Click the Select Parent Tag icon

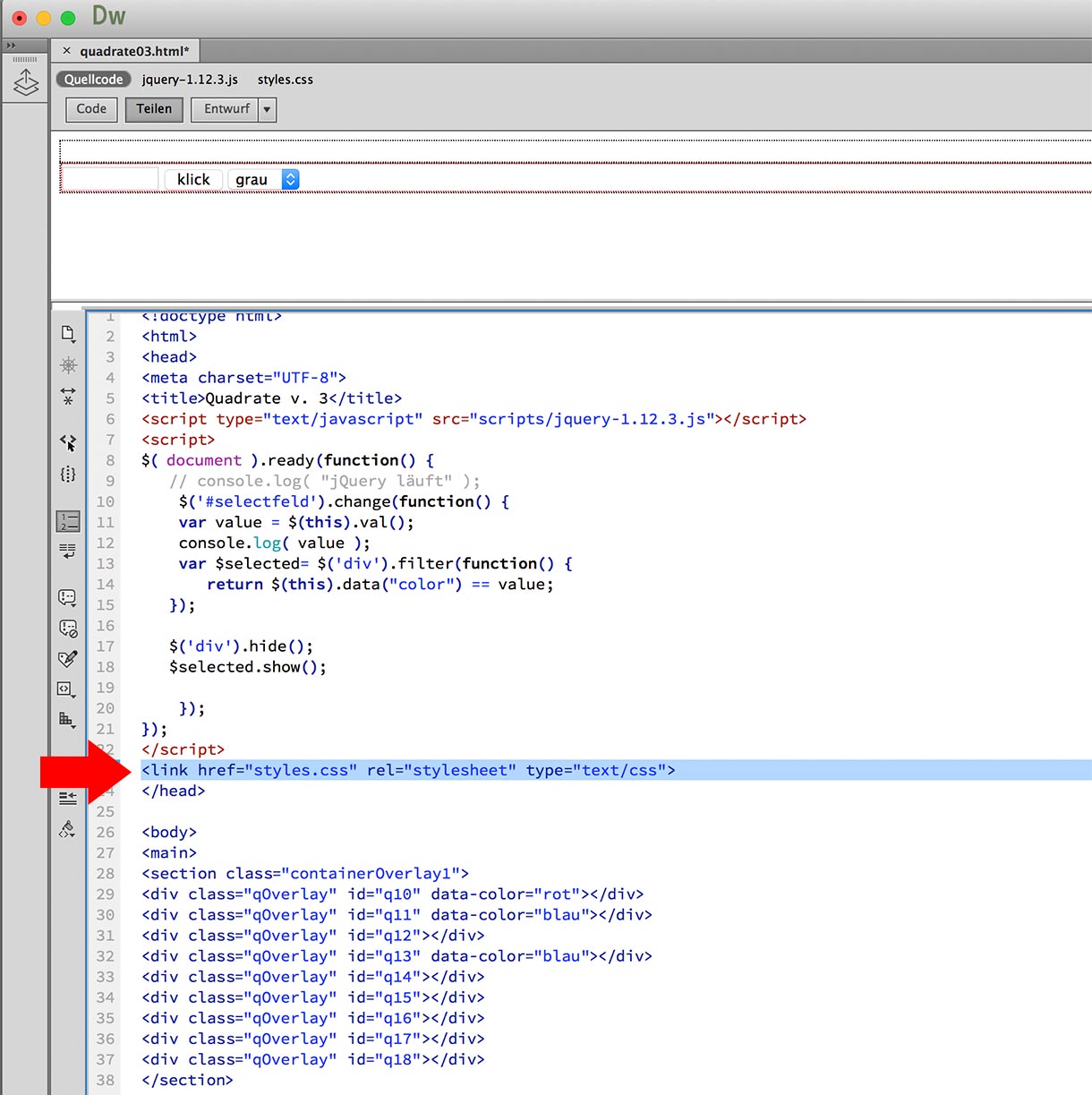(x=67, y=443)
